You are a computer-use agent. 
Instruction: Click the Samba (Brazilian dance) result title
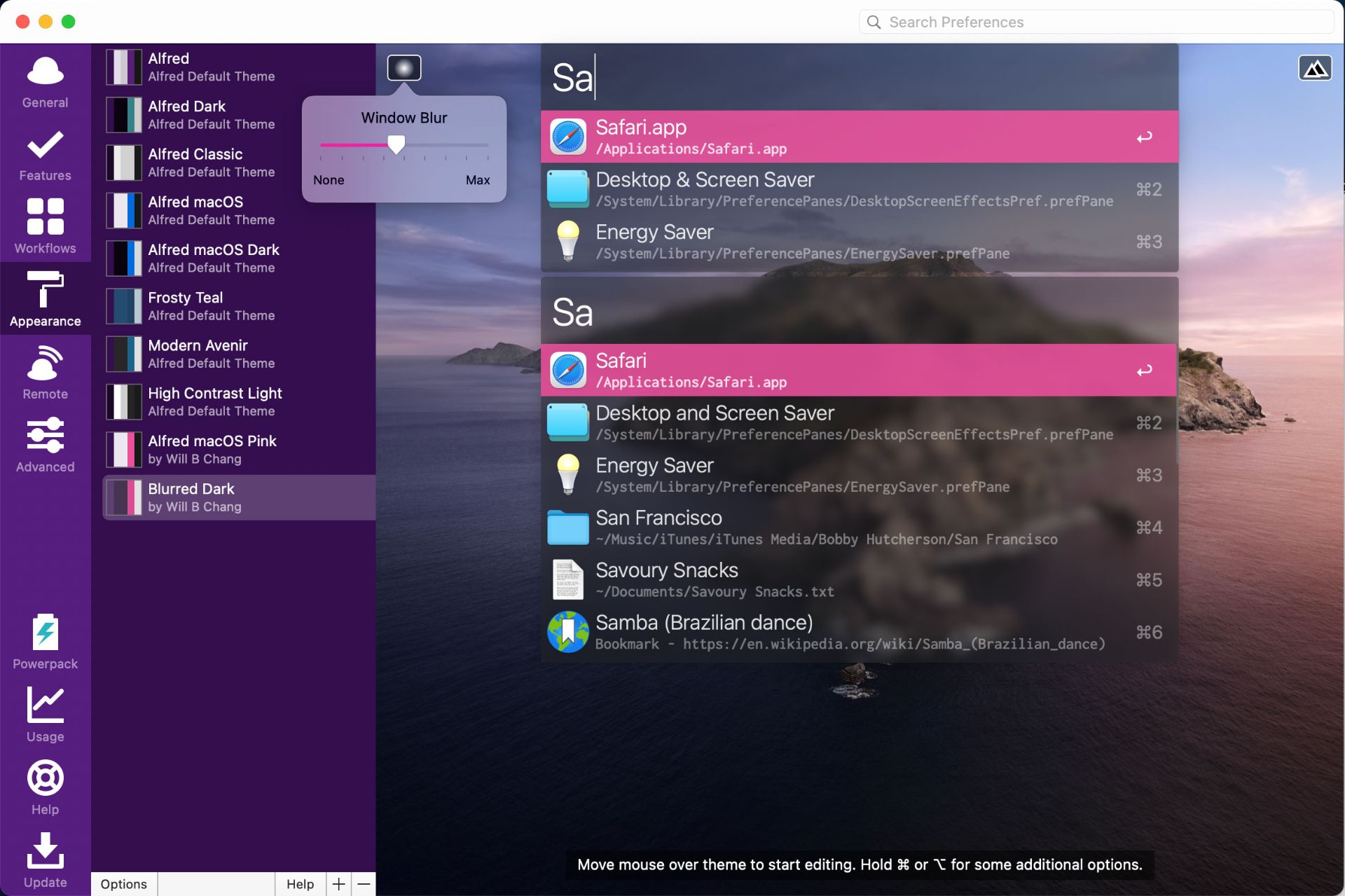pyautogui.click(x=704, y=623)
